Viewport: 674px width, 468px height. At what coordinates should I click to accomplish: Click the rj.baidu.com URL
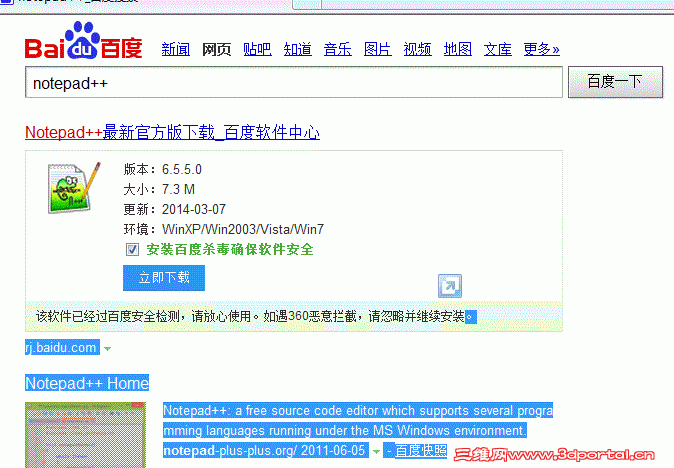point(62,347)
